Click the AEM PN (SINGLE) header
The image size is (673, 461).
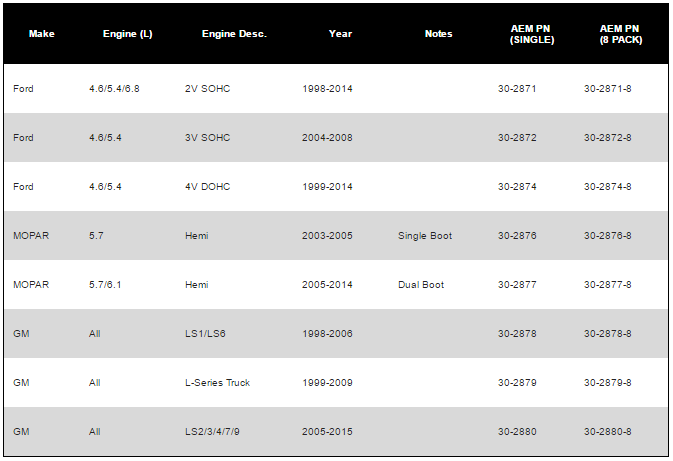point(525,34)
